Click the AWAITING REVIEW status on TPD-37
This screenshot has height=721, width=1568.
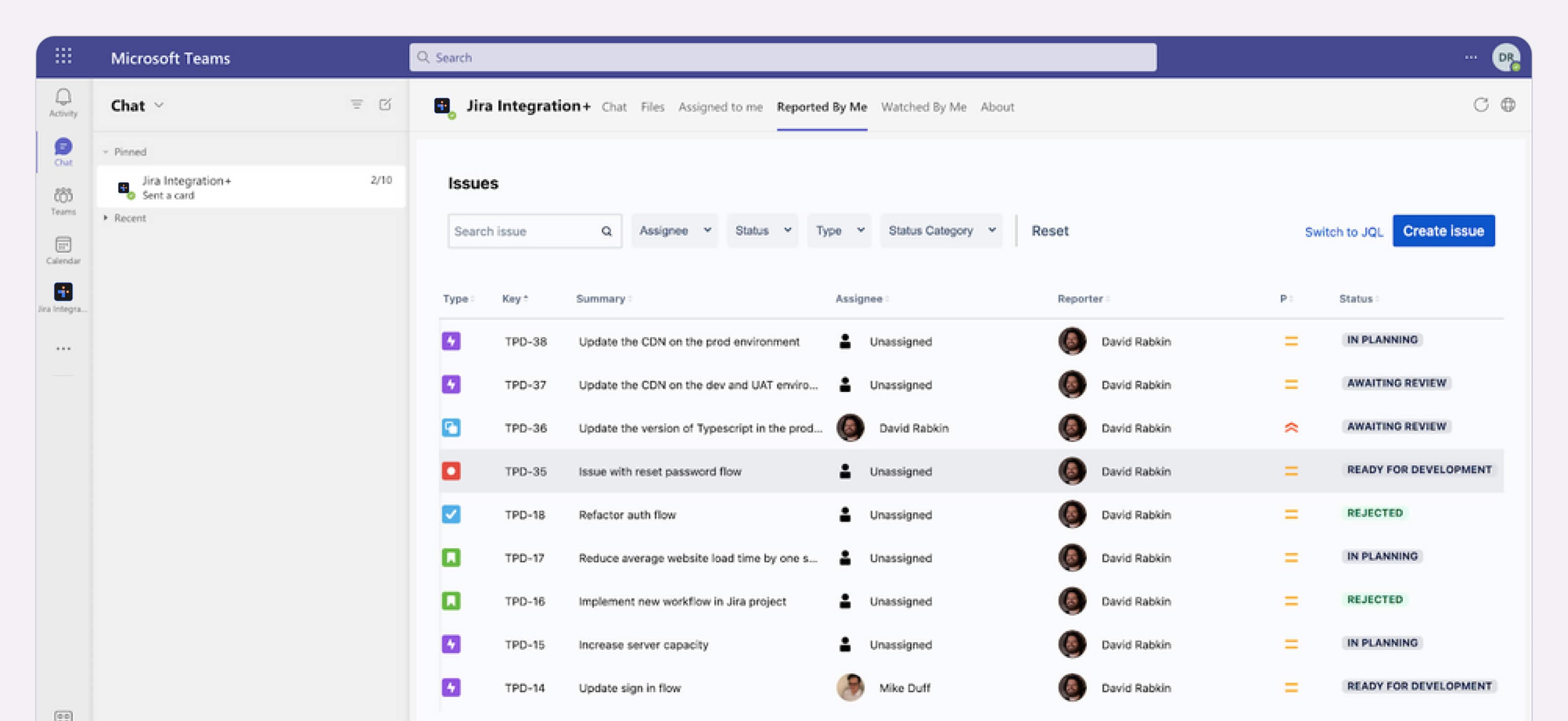tap(1396, 384)
